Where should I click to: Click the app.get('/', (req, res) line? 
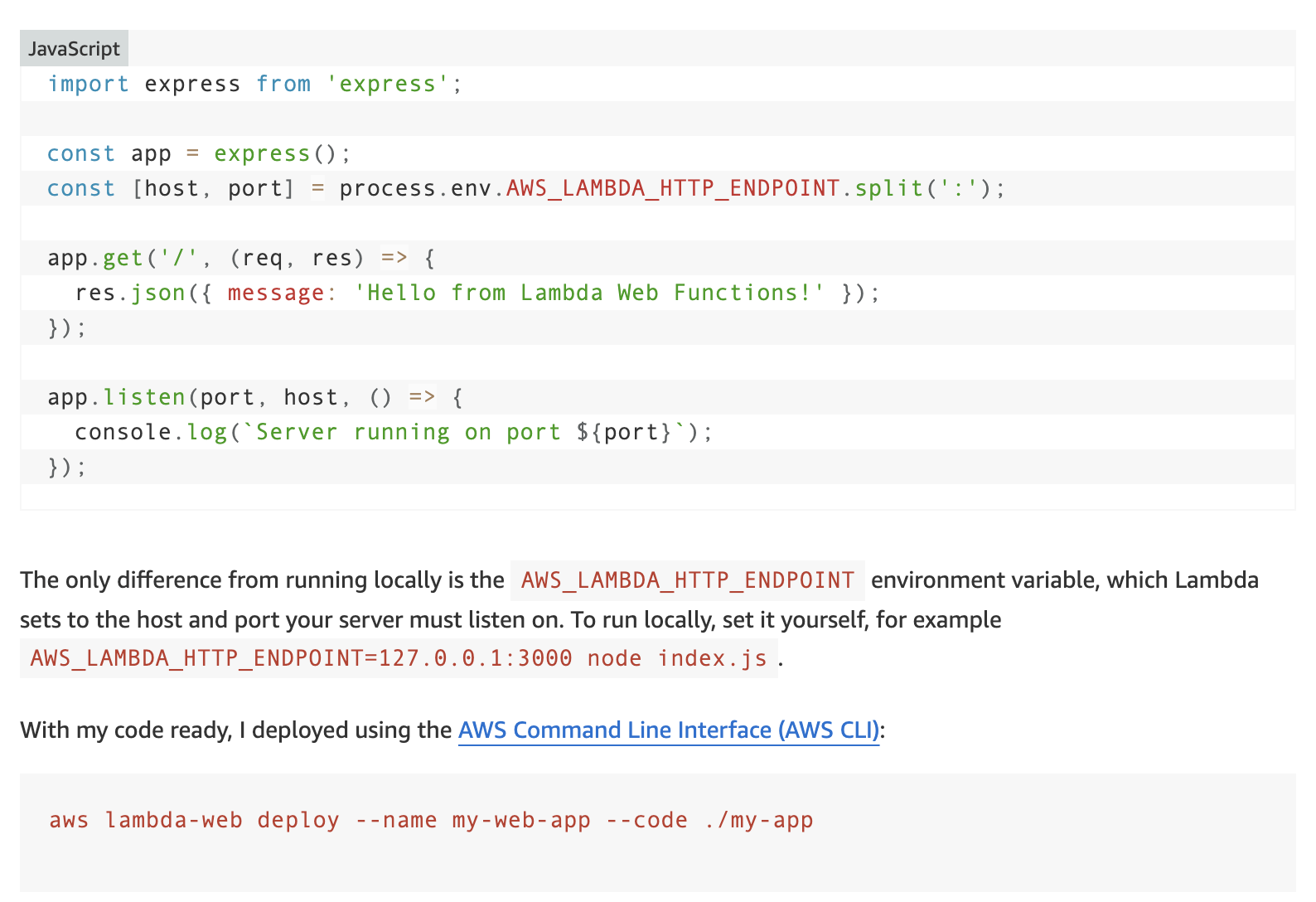(x=241, y=259)
